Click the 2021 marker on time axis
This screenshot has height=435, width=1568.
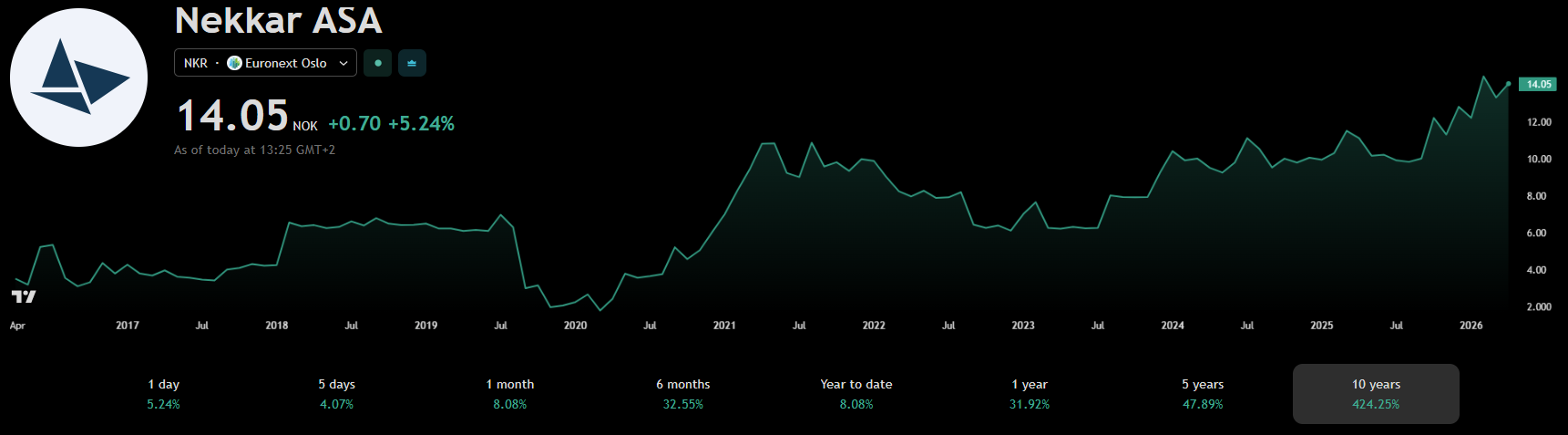tap(724, 326)
